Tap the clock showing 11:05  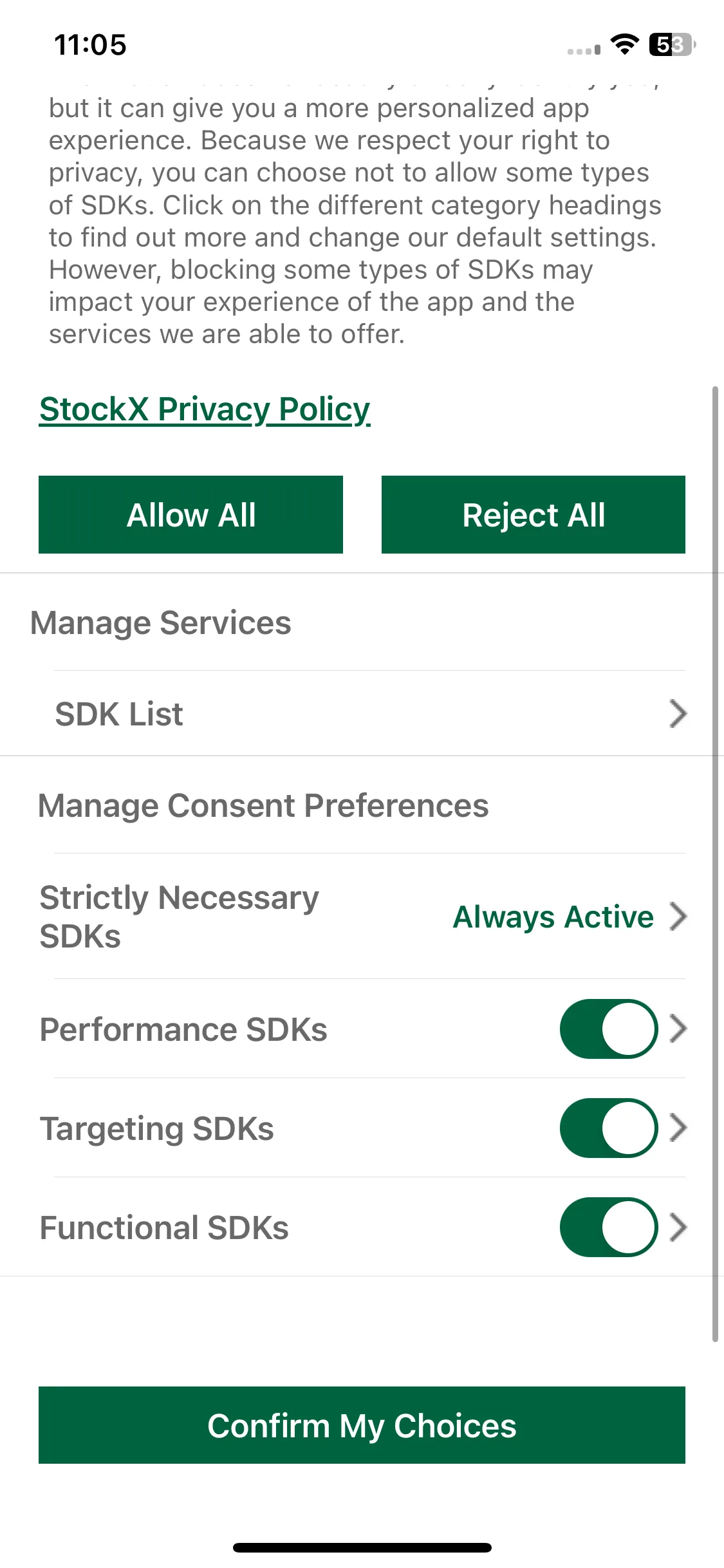coord(90,44)
